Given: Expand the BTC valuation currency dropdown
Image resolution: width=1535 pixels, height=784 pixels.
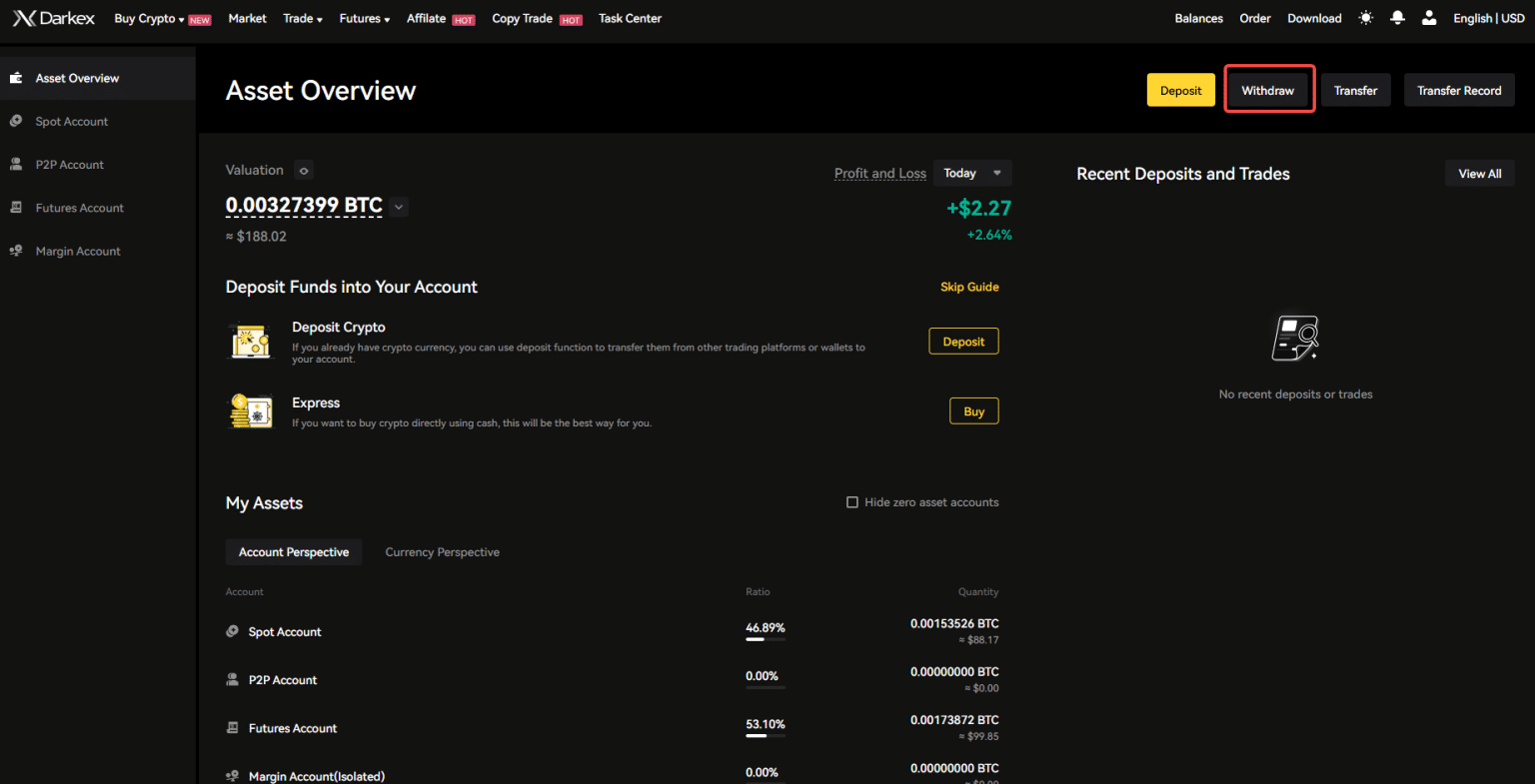Looking at the screenshot, I should (x=398, y=207).
